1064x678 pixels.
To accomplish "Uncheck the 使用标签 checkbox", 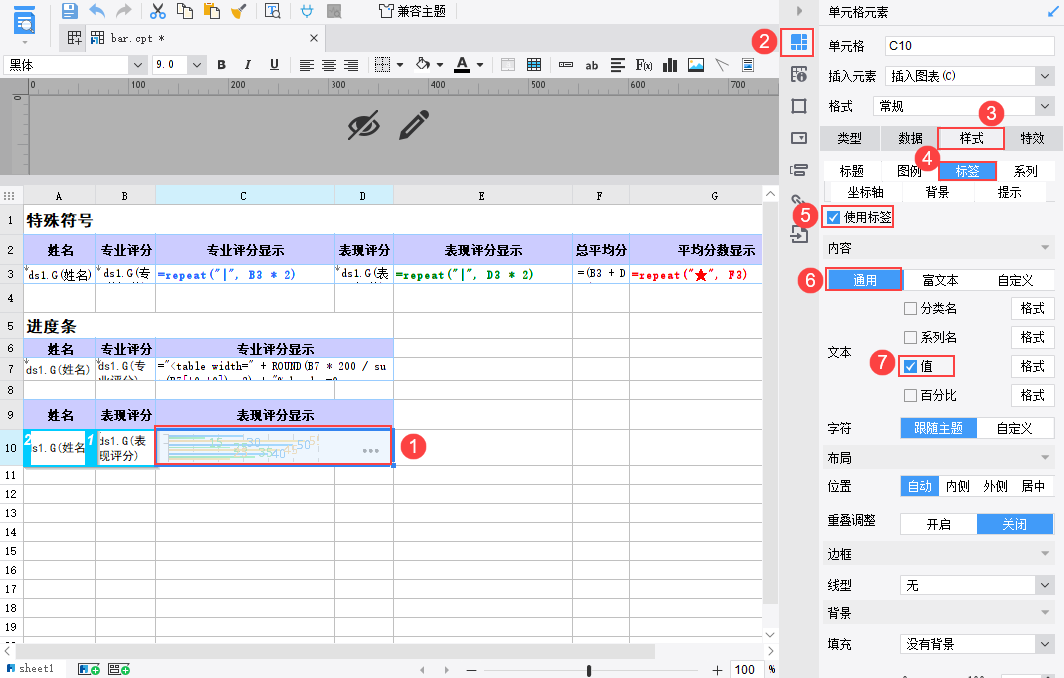I will point(834,217).
